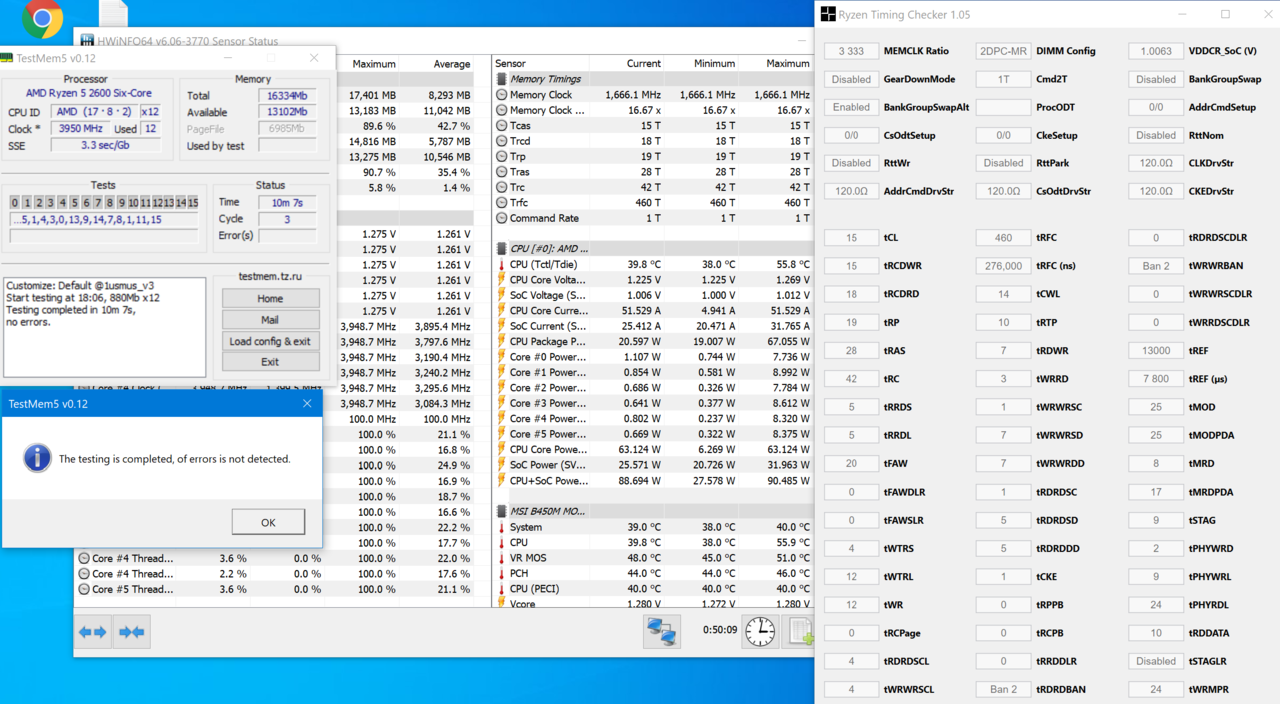Click the Ryzen Timing Checker title bar icon
Screen dimensions: 1280x704
828,15
